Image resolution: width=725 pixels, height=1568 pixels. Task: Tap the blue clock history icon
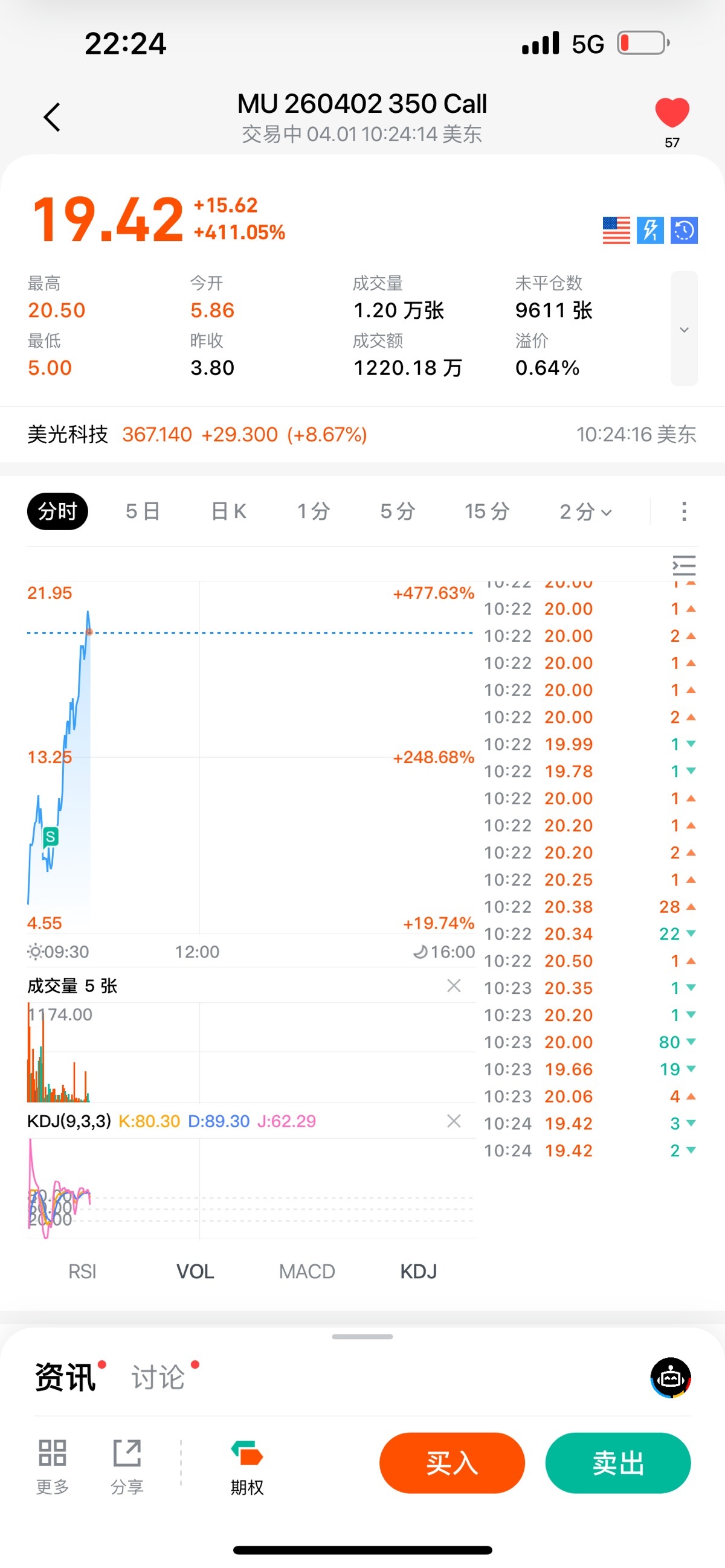(683, 230)
